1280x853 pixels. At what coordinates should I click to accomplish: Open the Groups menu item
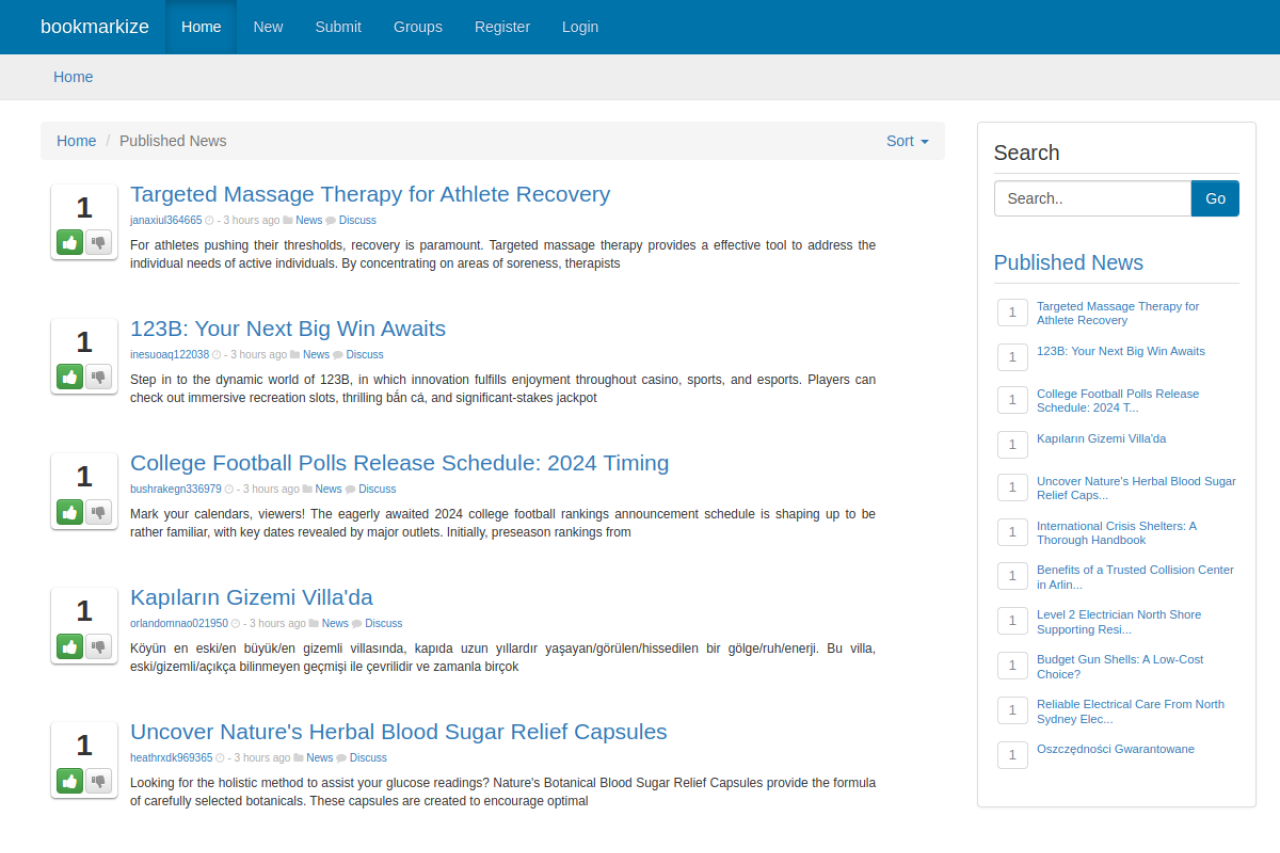tap(417, 27)
